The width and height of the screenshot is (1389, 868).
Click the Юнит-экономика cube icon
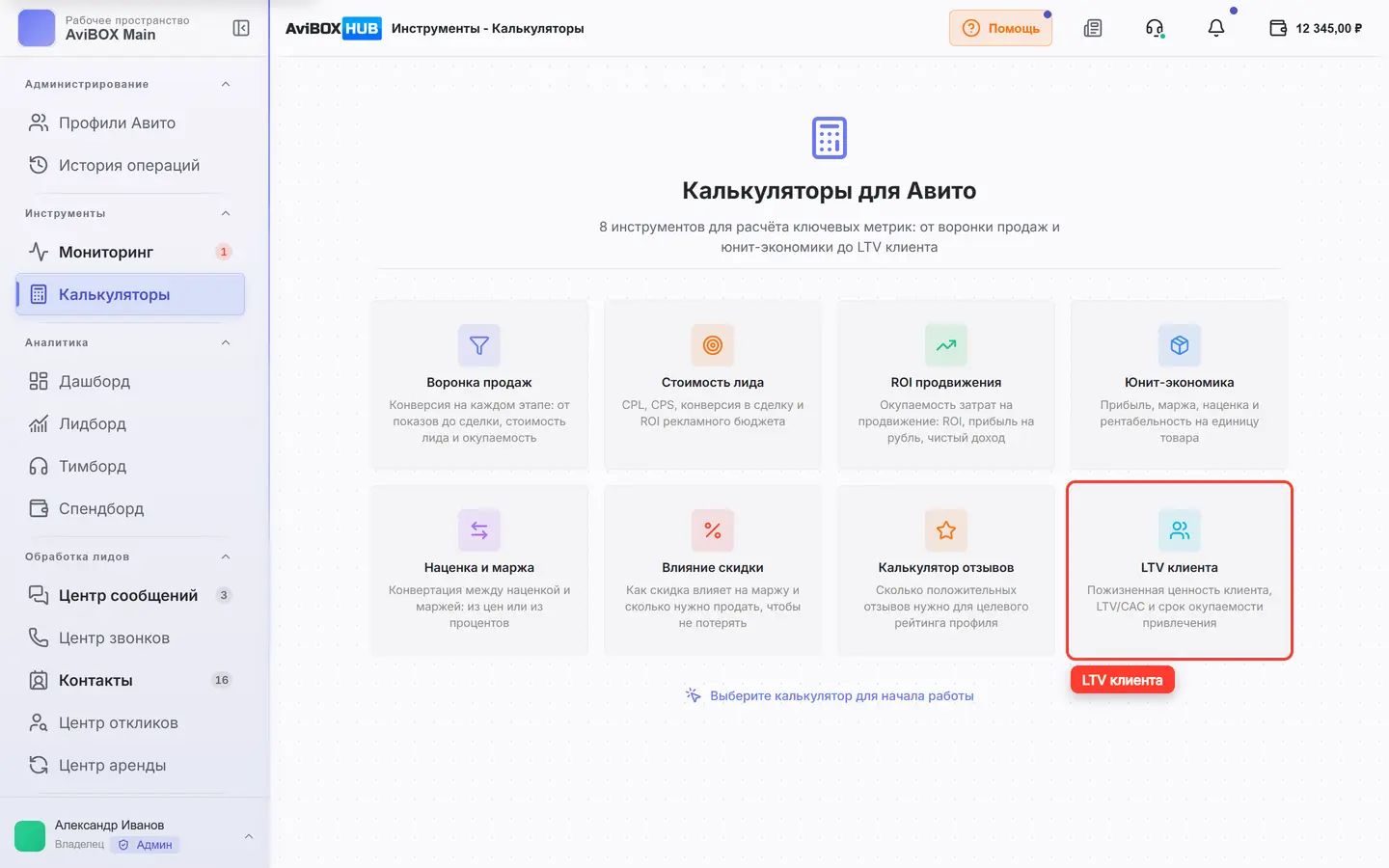point(1180,345)
